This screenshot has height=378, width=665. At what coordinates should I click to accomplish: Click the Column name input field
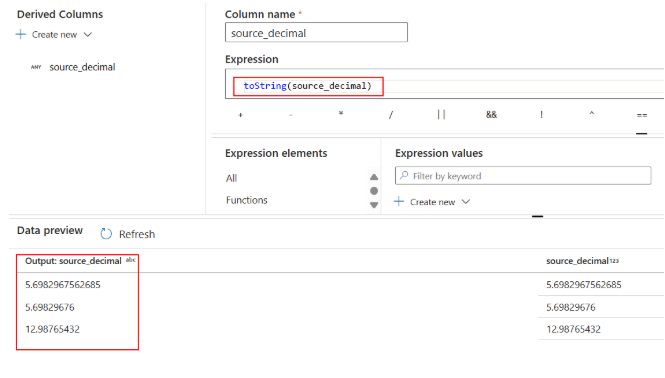316,33
